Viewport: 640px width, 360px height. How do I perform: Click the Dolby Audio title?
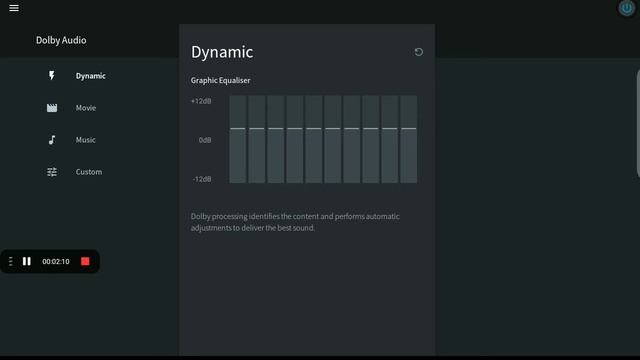click(x=61, y=40)
